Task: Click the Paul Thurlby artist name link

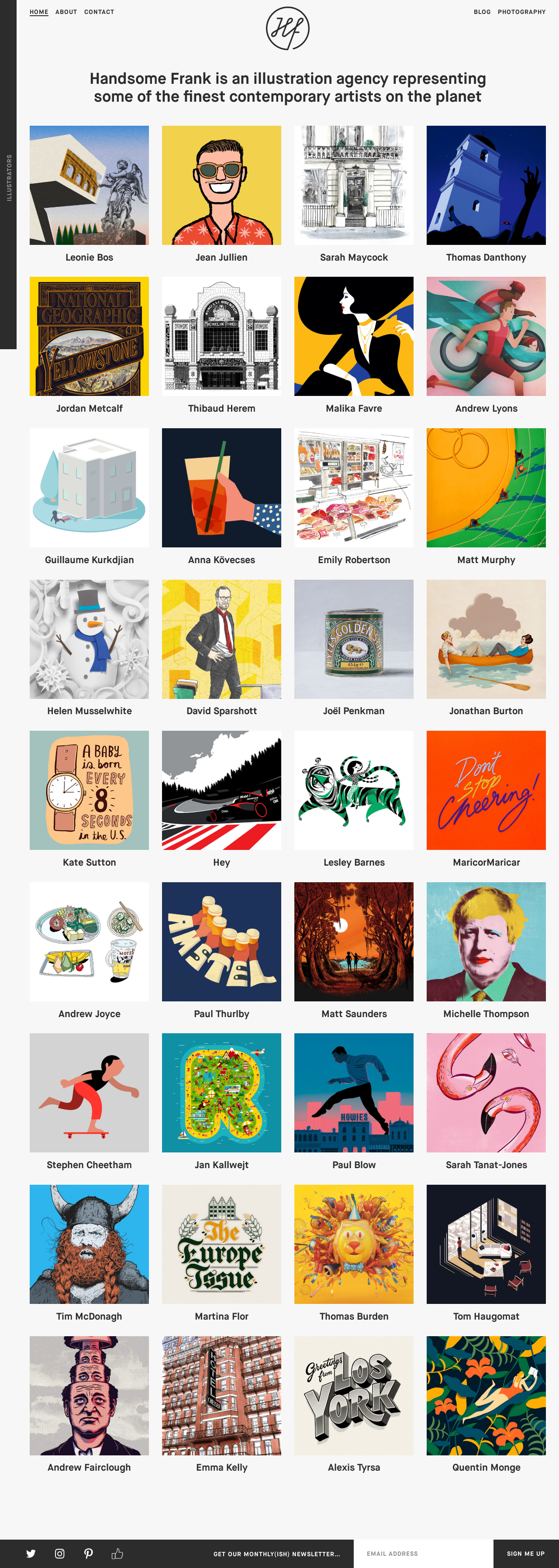Action: click(x=222, y=1014)
